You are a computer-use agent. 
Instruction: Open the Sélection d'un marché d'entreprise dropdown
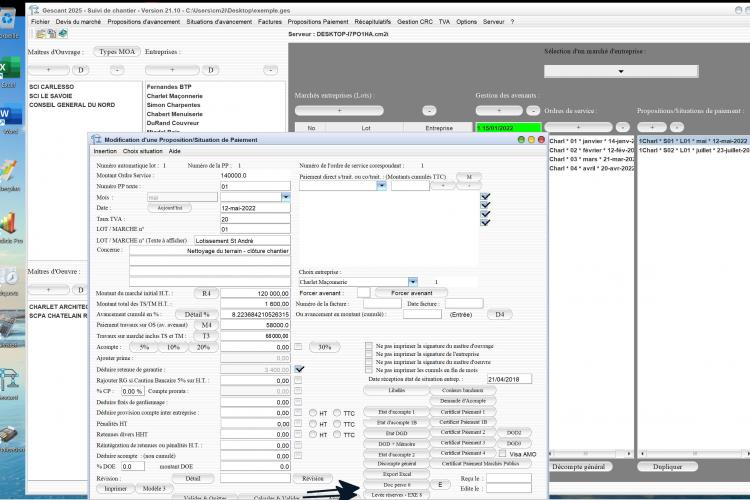click(621, 71)
